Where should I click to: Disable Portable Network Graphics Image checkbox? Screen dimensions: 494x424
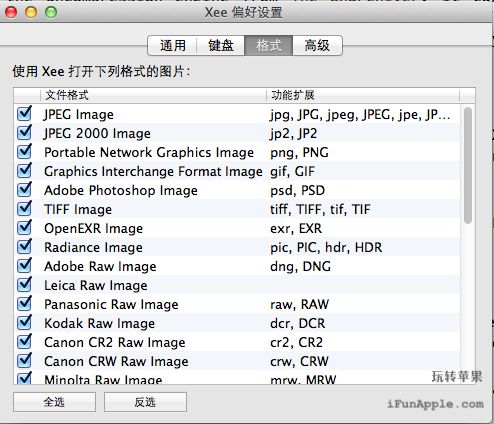pyautogui.click(x=25, y=152)
